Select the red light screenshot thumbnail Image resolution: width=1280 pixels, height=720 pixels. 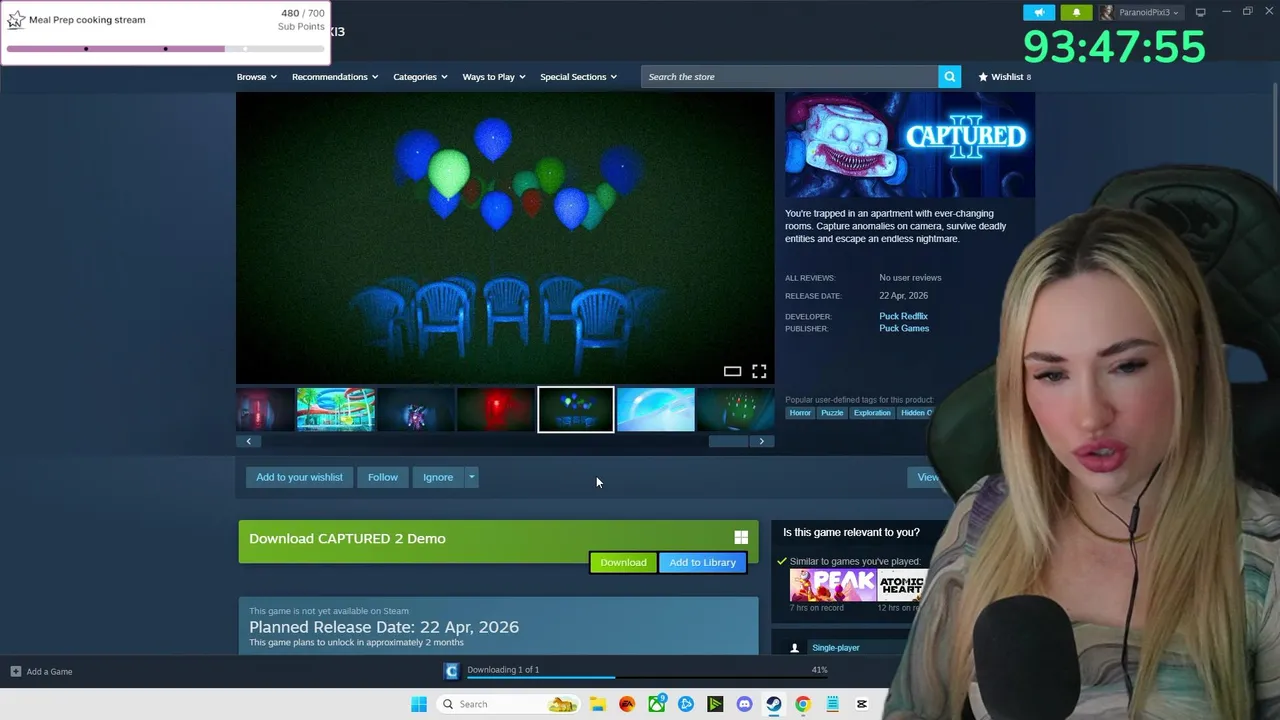click(496, 410)
